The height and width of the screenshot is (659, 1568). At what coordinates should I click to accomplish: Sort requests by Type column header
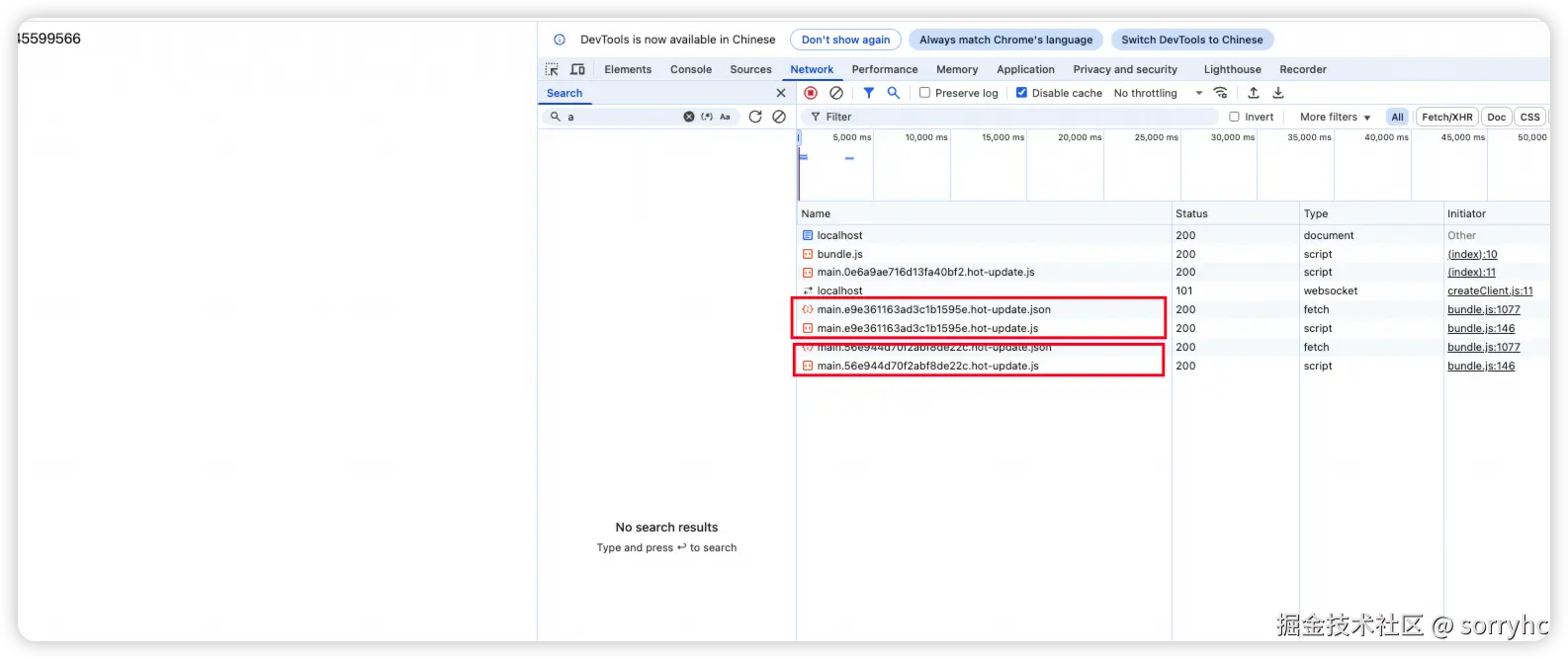[1371, 213]
